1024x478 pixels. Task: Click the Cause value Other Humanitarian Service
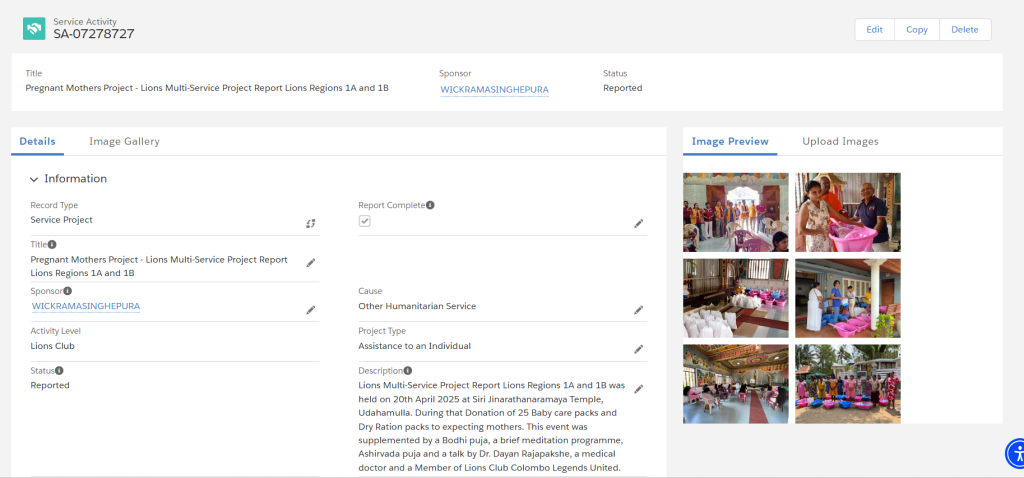417,306
